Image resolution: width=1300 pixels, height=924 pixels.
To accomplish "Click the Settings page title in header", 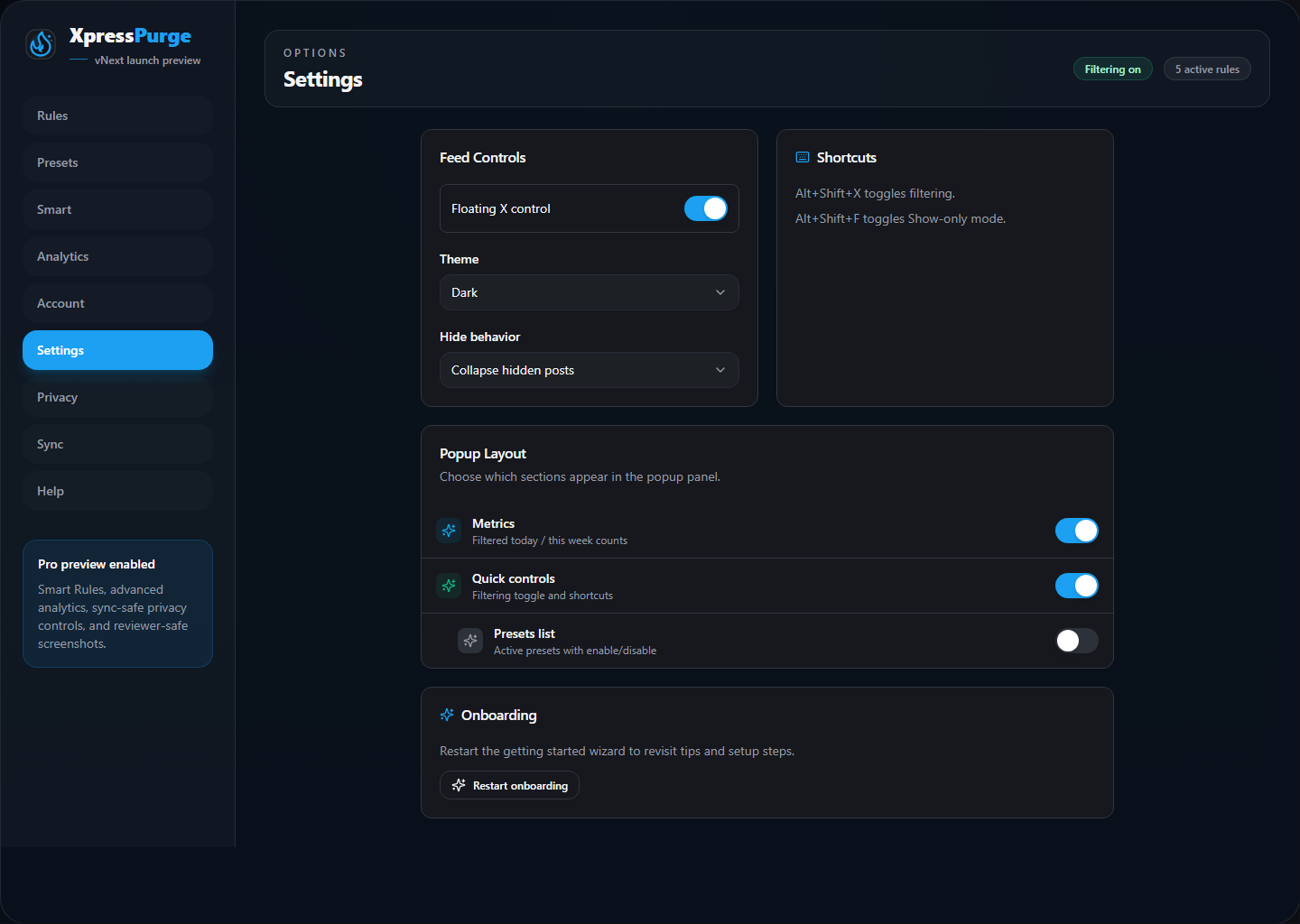I will 322,79.
